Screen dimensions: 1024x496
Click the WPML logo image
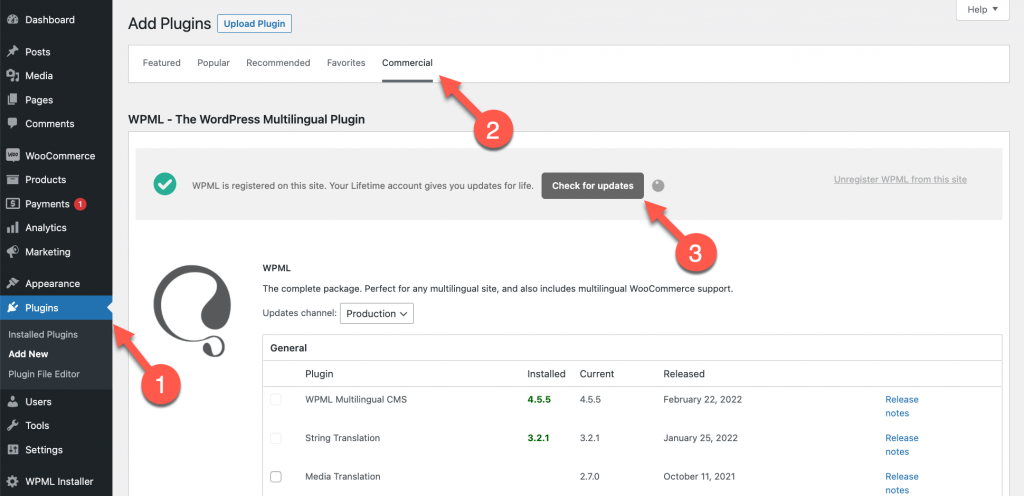192,310
